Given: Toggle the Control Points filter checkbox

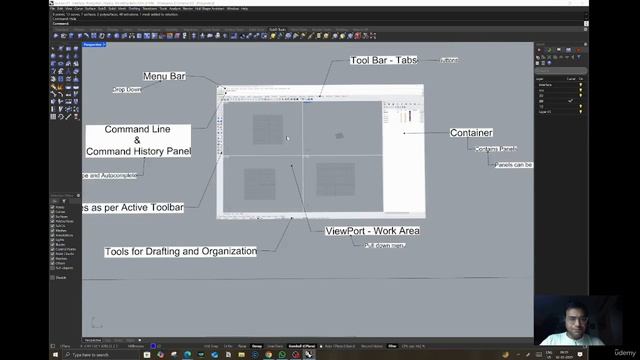Looking at the screenshot, I should [53, 249].
